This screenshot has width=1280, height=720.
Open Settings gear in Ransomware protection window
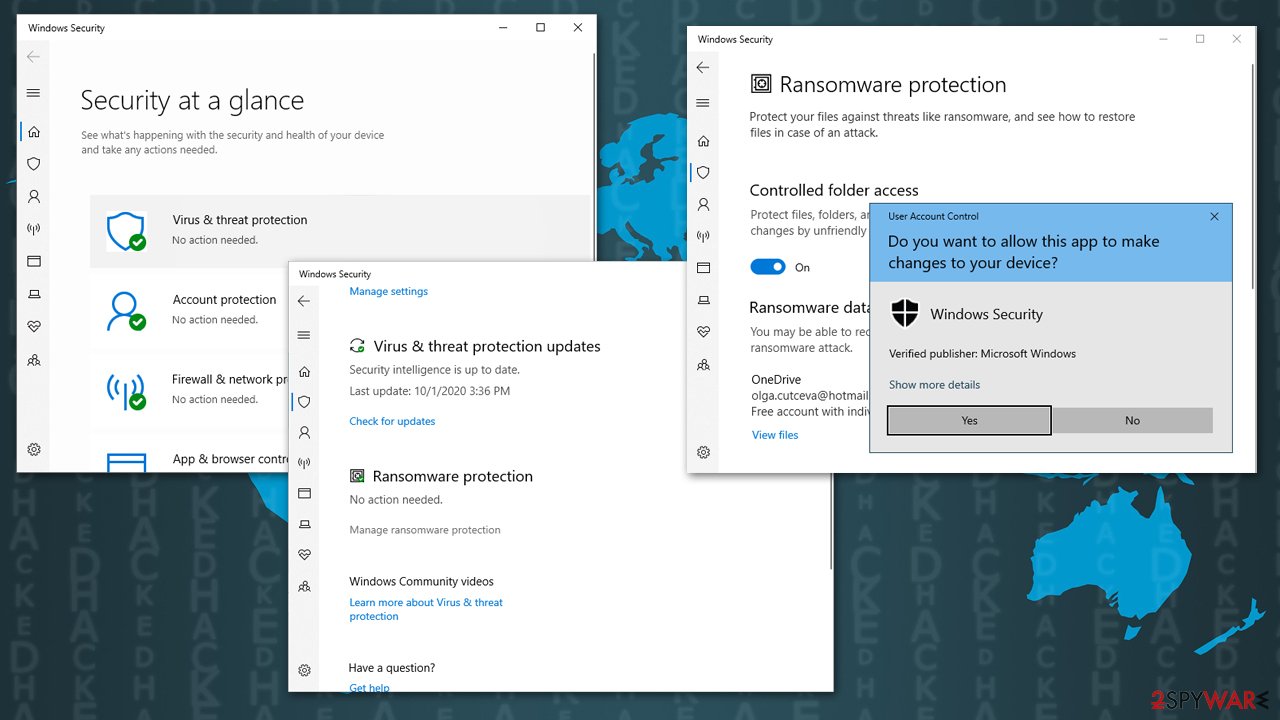[703, 452]
